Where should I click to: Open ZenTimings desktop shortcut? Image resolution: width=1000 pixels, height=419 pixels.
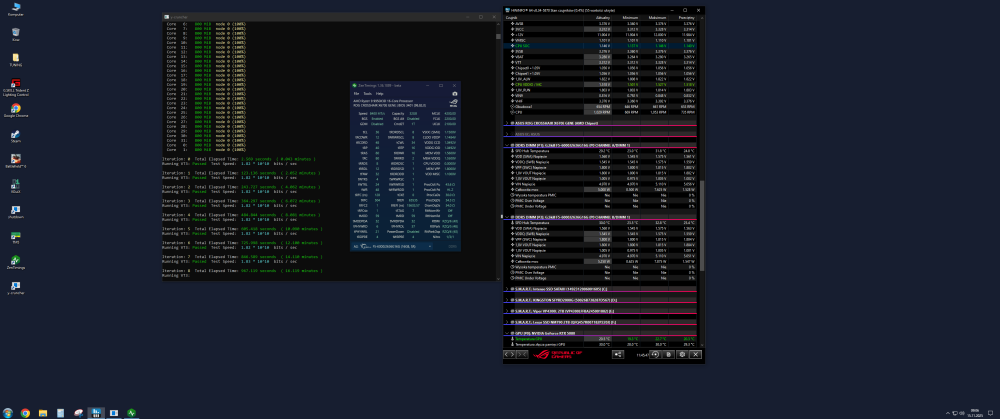(x=16, y=260)
